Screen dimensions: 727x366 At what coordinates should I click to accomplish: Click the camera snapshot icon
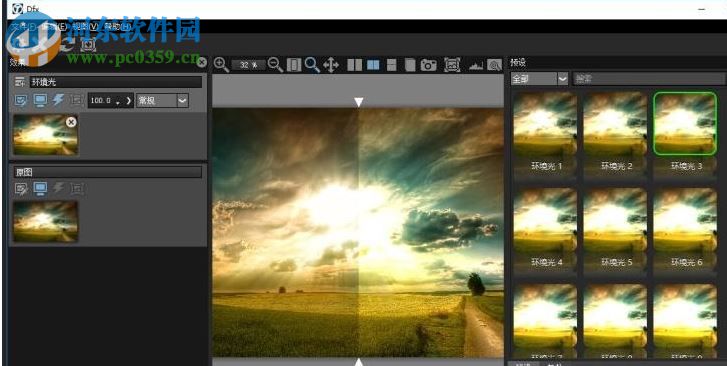tap(428, 65)
